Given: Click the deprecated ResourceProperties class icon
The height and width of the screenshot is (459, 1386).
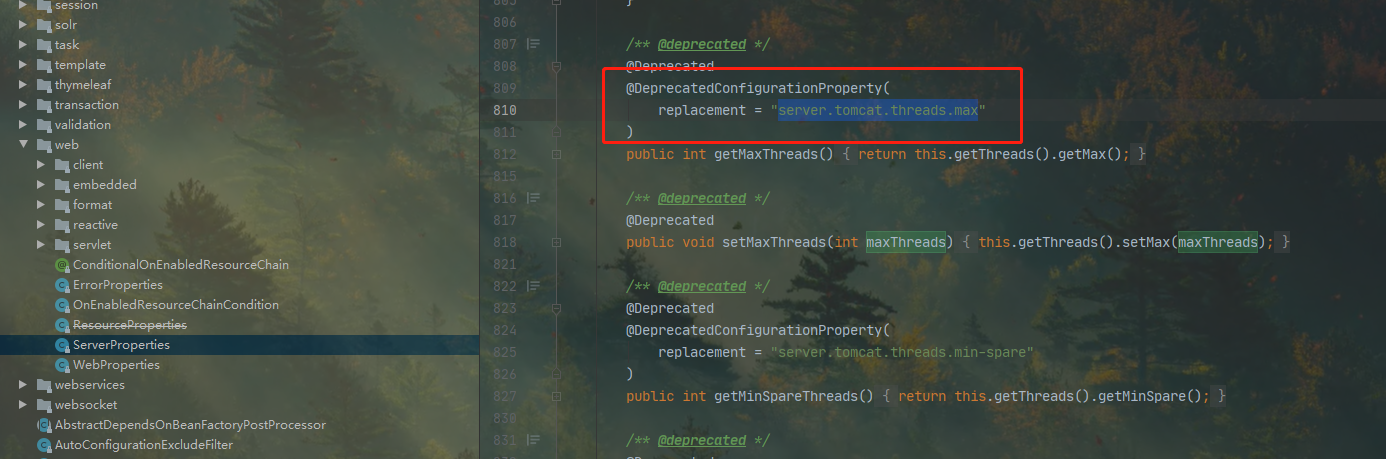Looking at the screenshot, I should pyautogui.click(x=63, y=325).
